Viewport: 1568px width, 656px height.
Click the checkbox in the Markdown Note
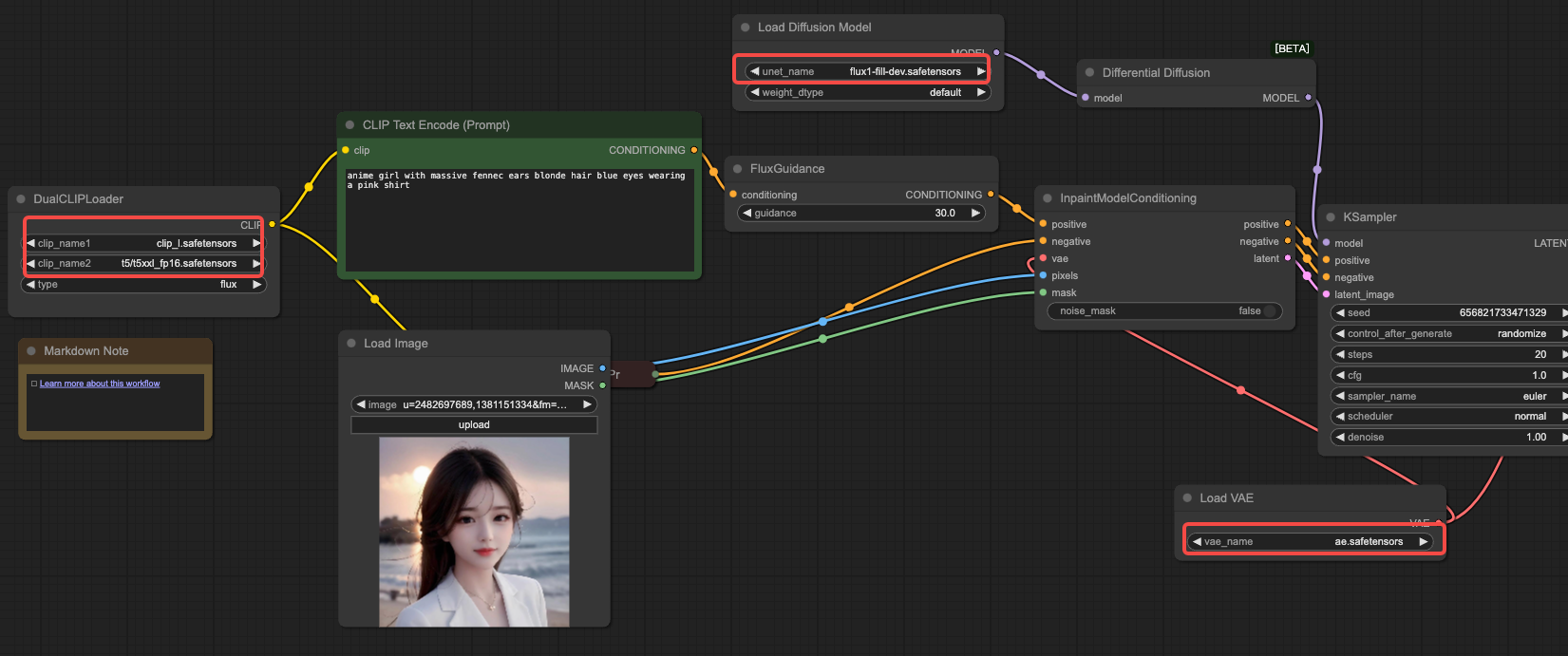pyautogui.click(x=34, y=384)
